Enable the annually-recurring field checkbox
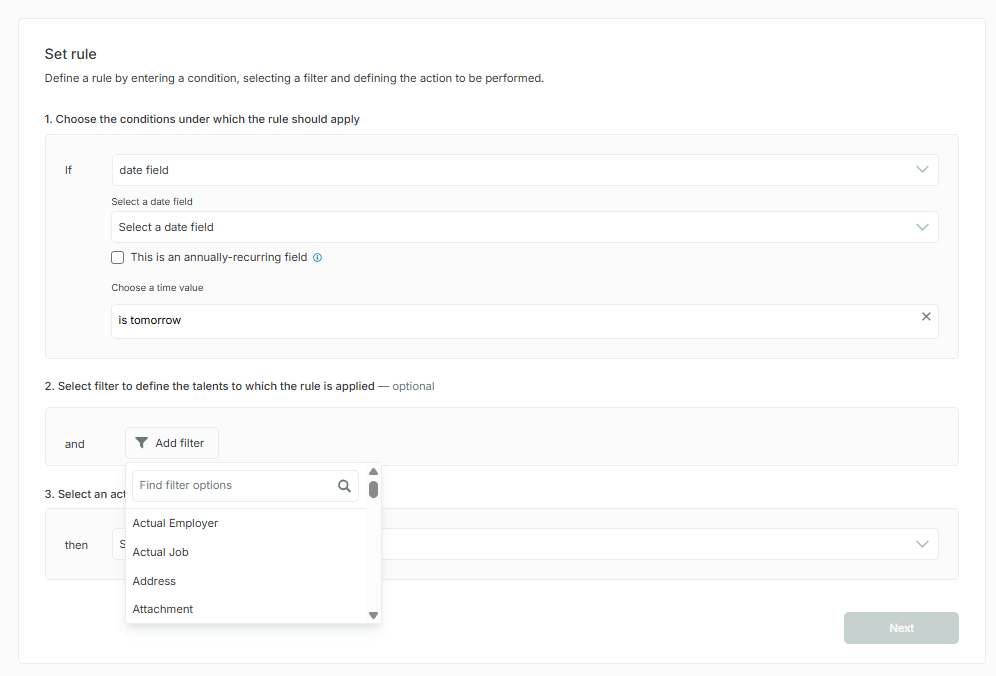 coord(118,258)
